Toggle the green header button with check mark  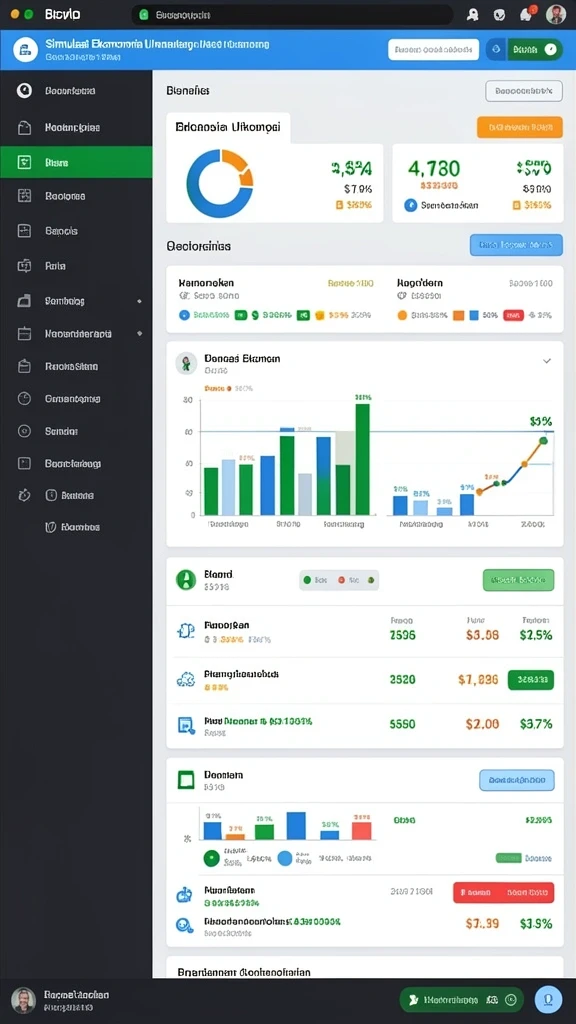[x=534, y=49]
